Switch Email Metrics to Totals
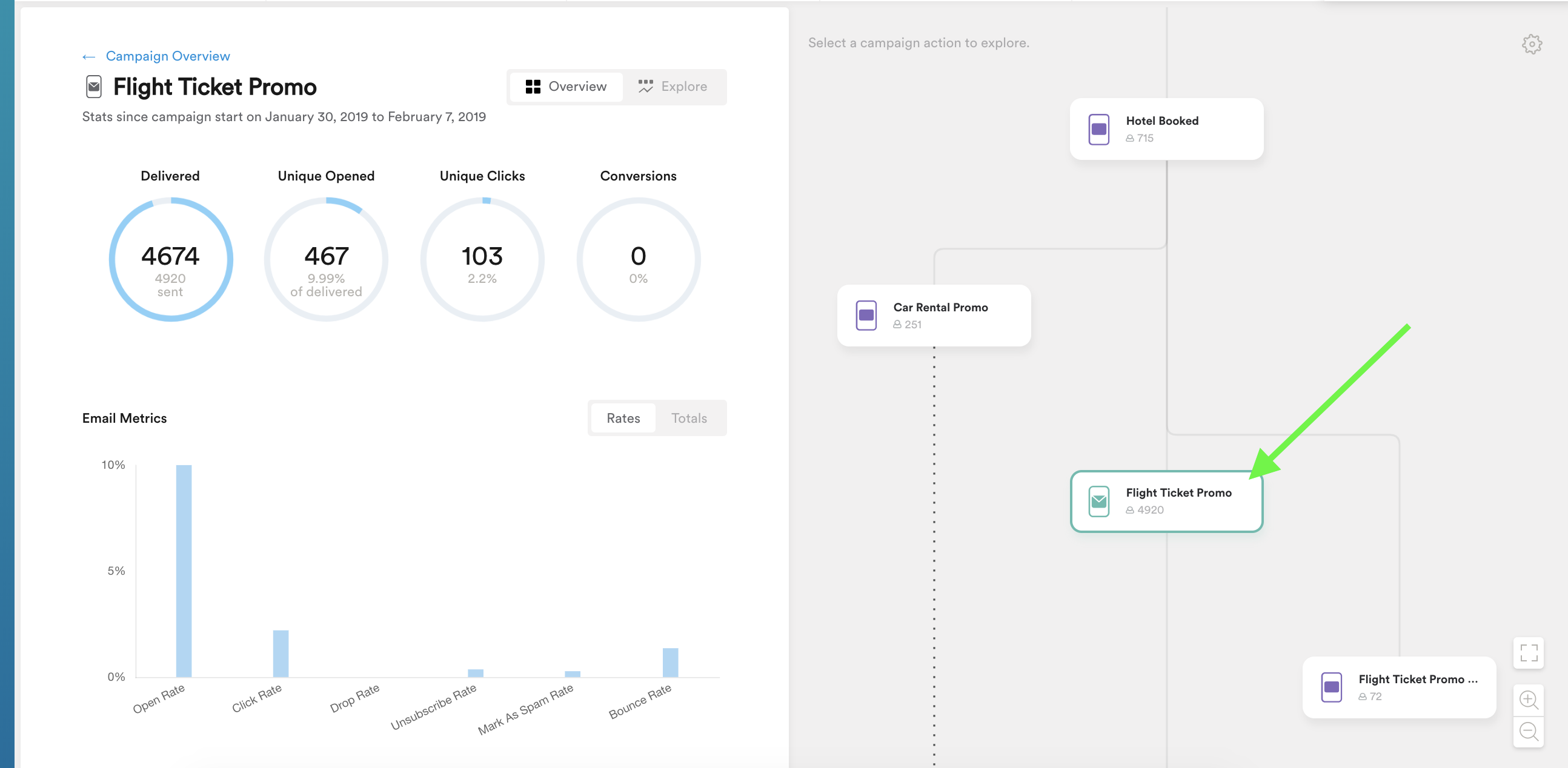 (x=688, y=418)
